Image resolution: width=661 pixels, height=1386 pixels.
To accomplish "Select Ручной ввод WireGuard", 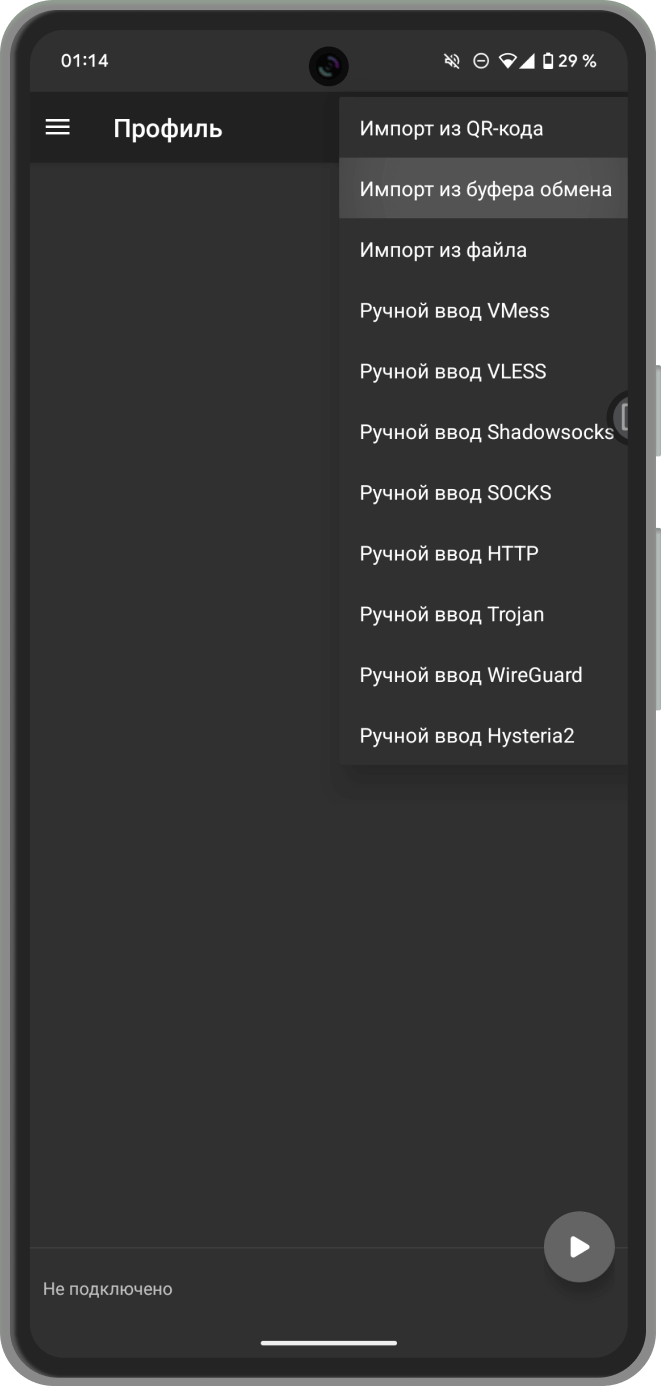I will [483, 675].
